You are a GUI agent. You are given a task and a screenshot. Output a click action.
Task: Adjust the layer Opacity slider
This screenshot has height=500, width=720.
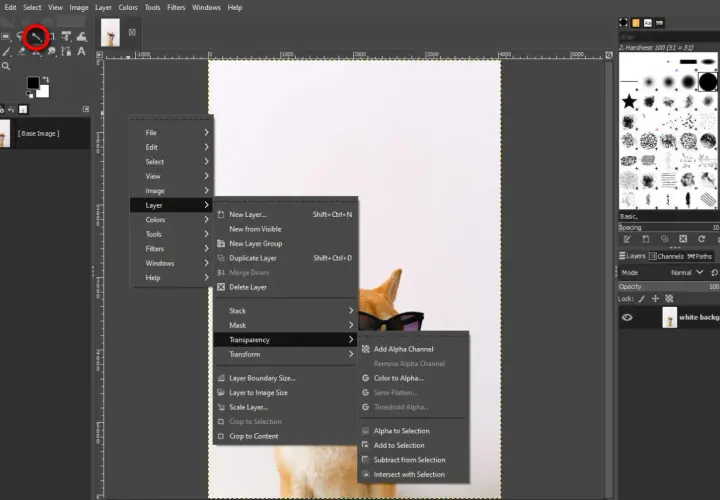coord(669,287)
